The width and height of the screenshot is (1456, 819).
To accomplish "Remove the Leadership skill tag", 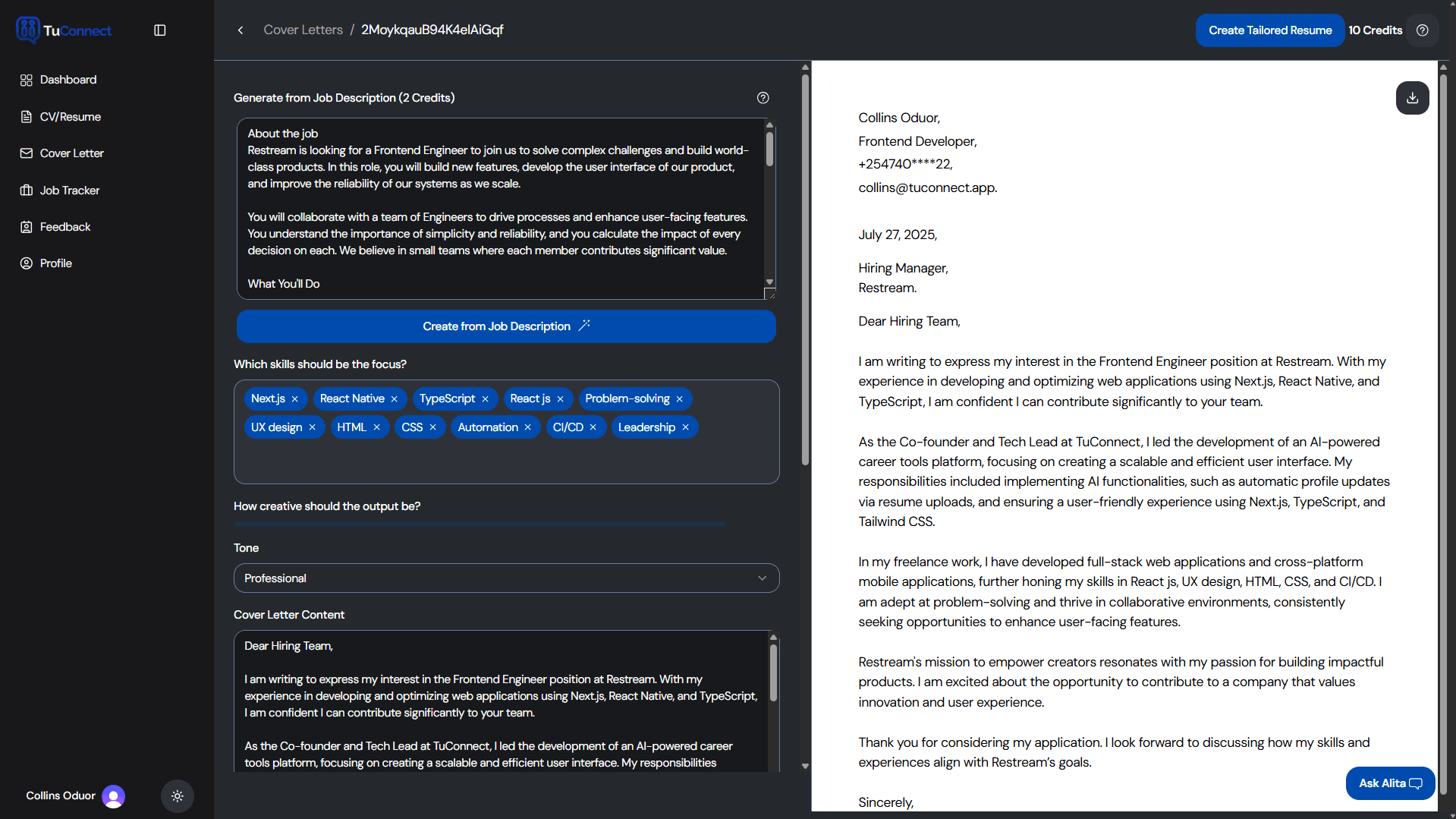I will [x=685, y=427].
